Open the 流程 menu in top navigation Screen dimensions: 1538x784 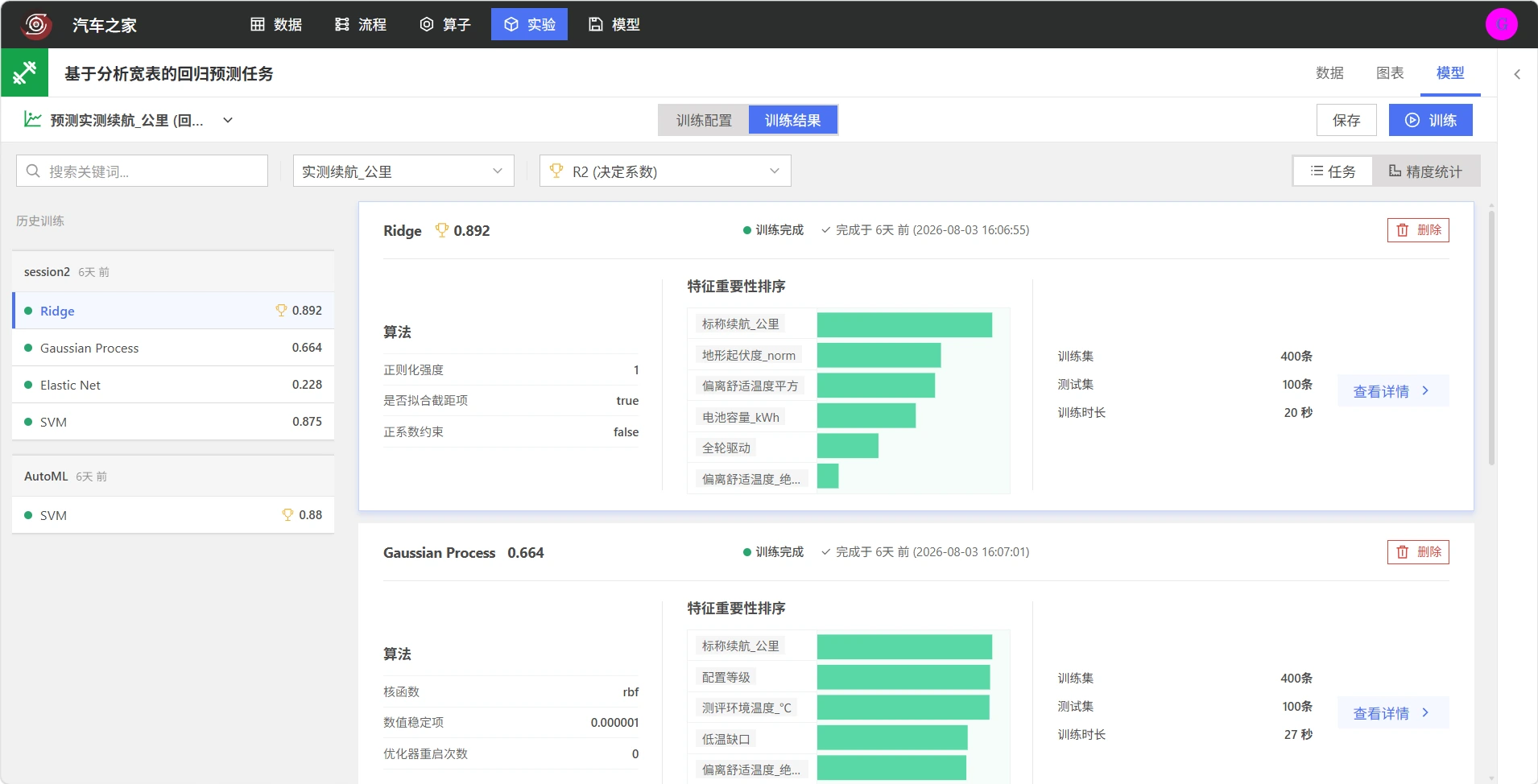click(361, 25)
